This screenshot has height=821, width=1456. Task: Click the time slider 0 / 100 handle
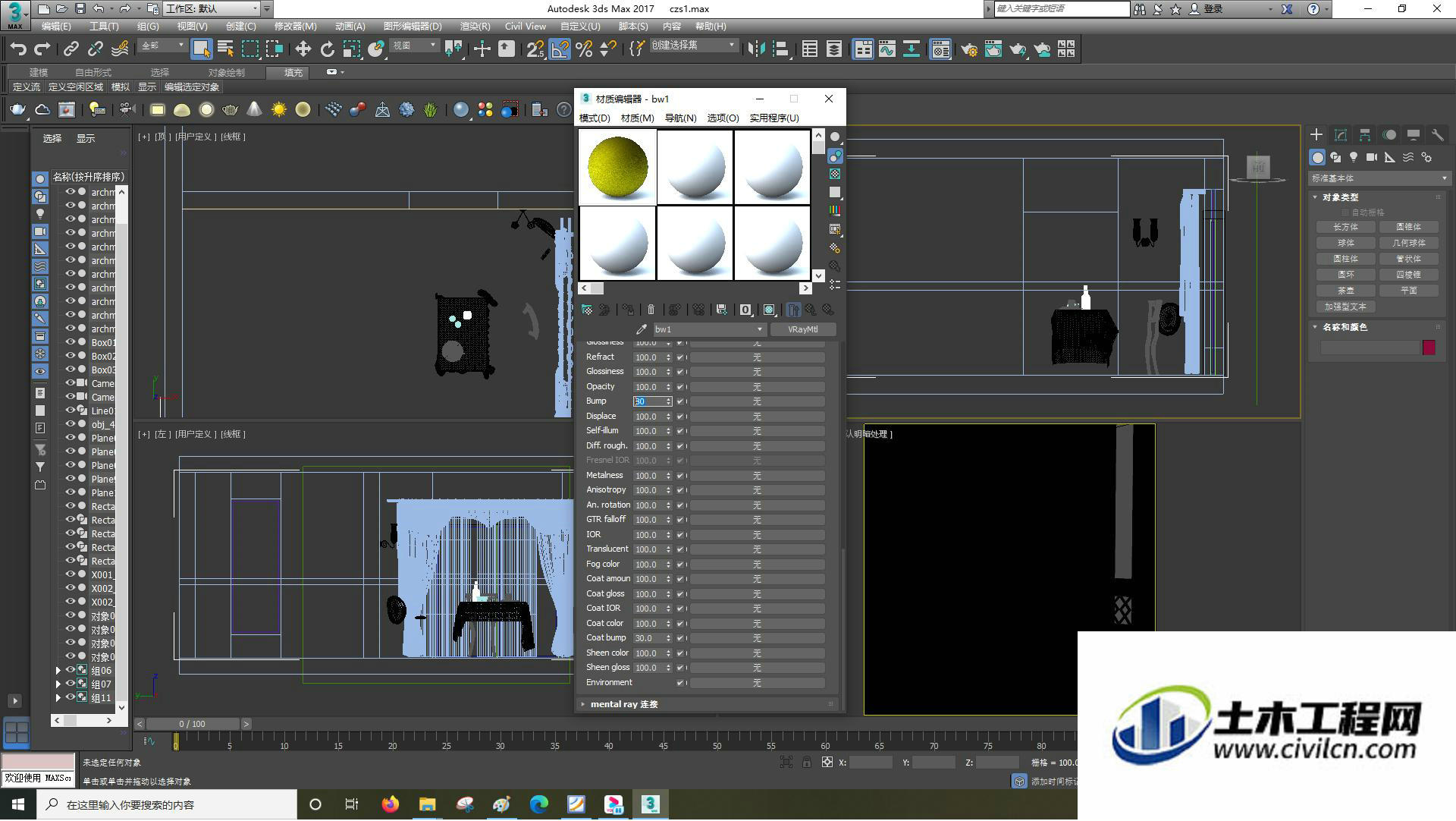pyautogui.click(x=193, y=725)
